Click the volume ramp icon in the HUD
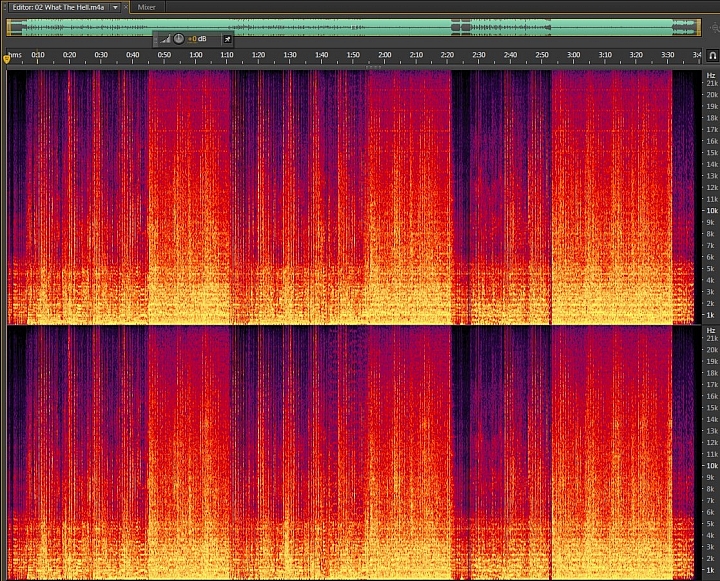Screen dimensions: 720x581 tap(165, 39)
